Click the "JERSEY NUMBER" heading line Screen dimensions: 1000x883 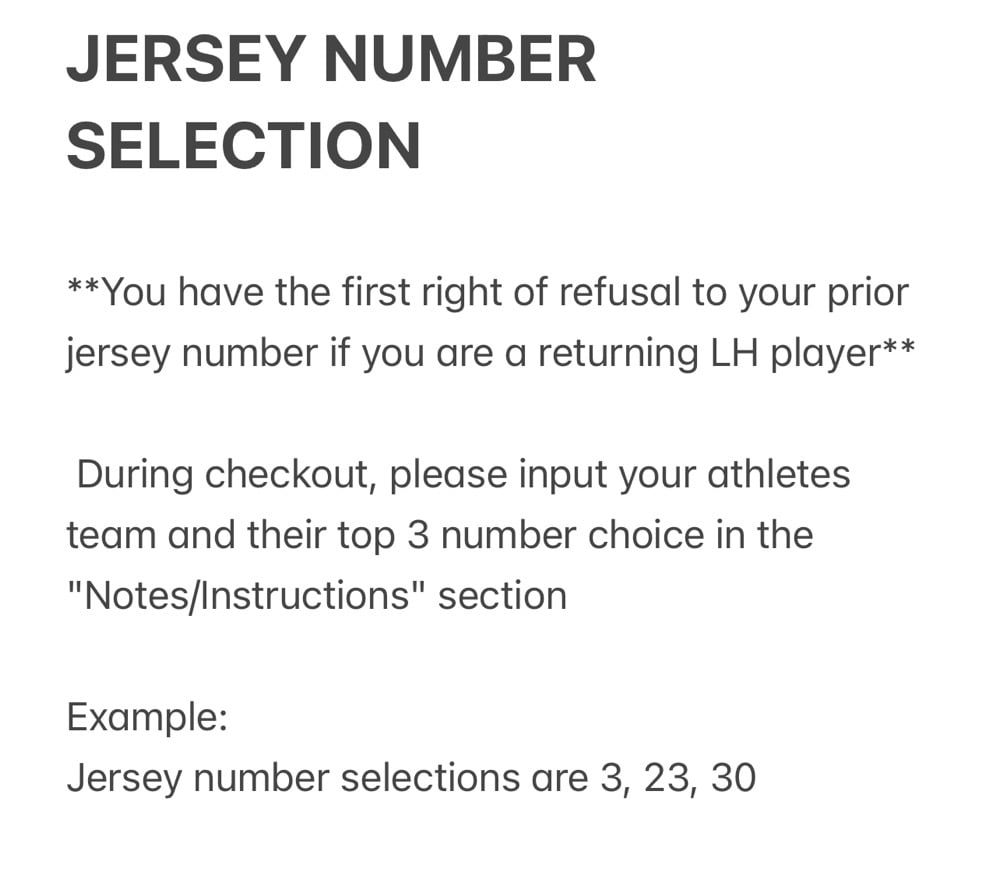click(331, 60)
